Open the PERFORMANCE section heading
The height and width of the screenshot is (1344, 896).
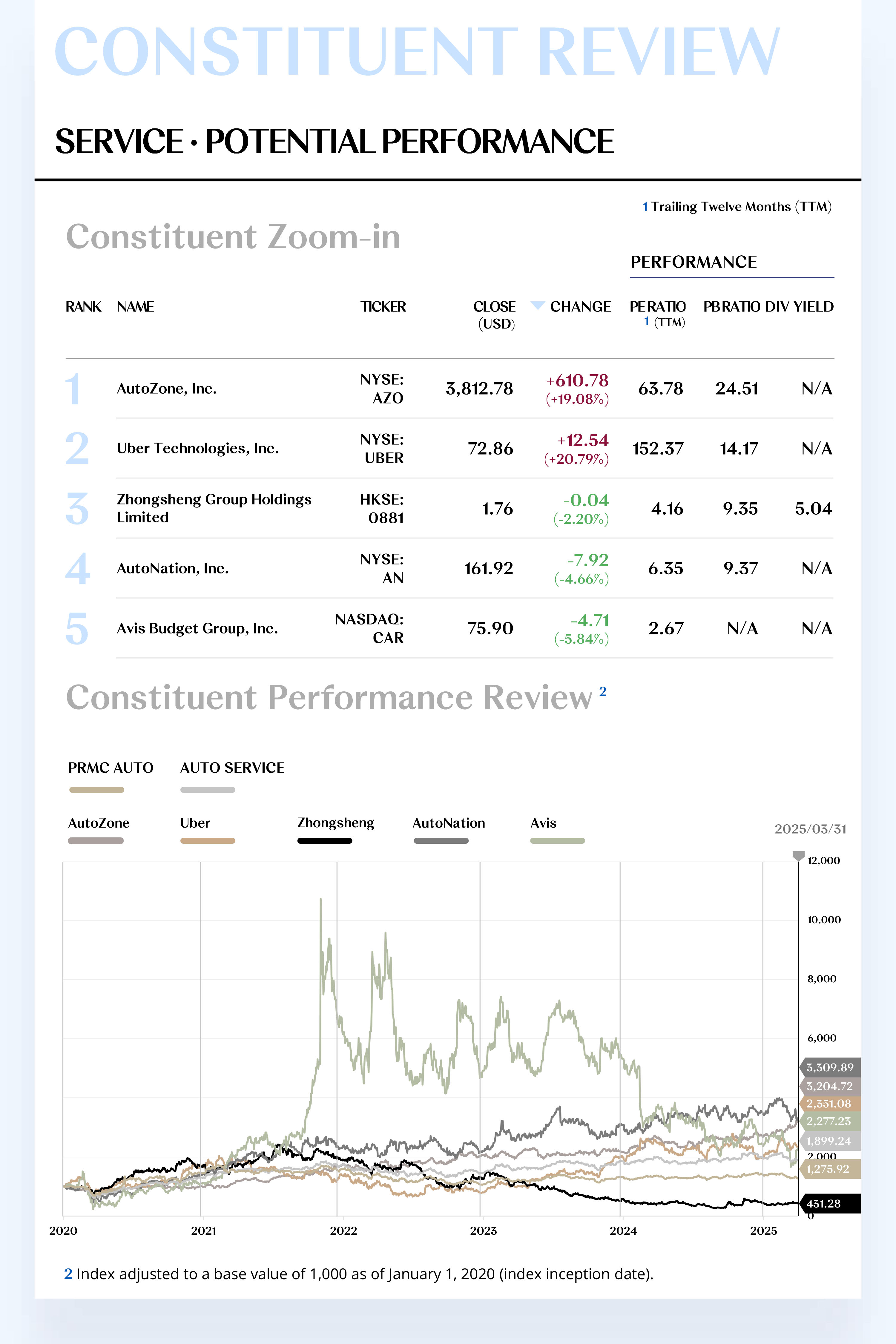pyautogui.click(x=693, y=262)
